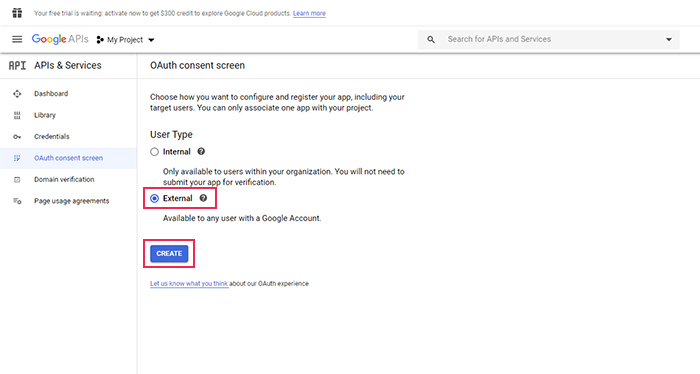Viewport: 700px width, 374px height.
Task: Click the External label text
Action: (x=178, y=198)
